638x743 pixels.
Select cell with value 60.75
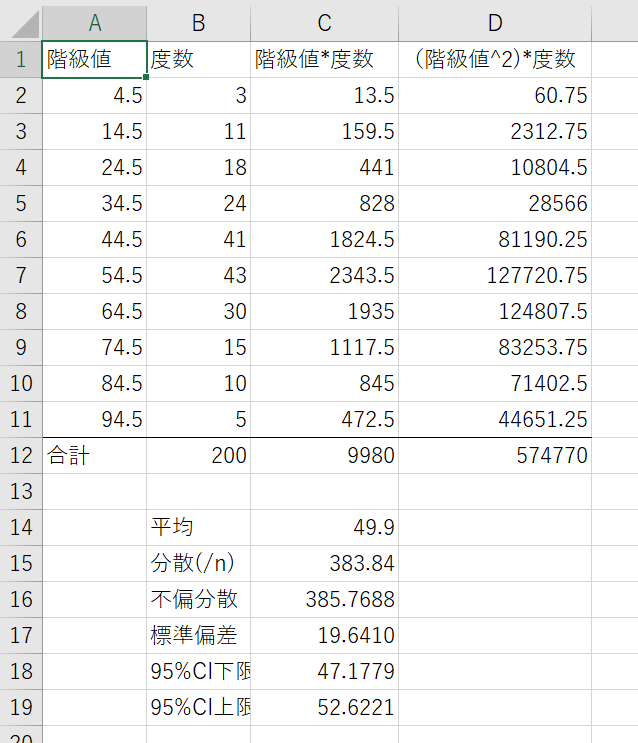click(x=495, y=95)
